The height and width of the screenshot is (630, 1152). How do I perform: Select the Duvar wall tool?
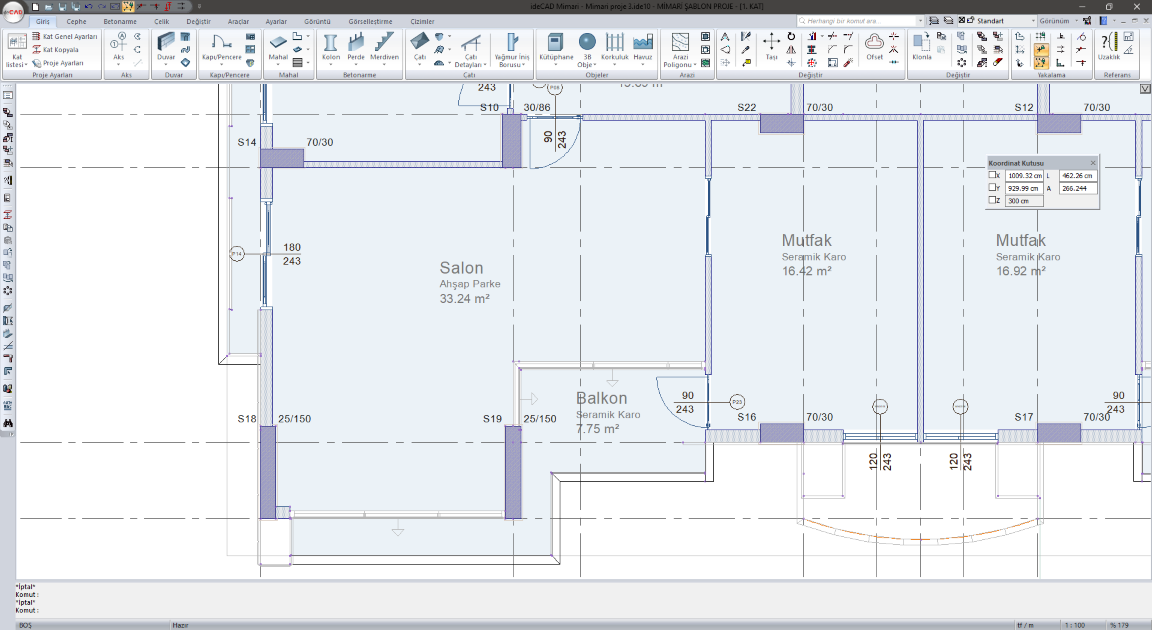pos(166,45)
